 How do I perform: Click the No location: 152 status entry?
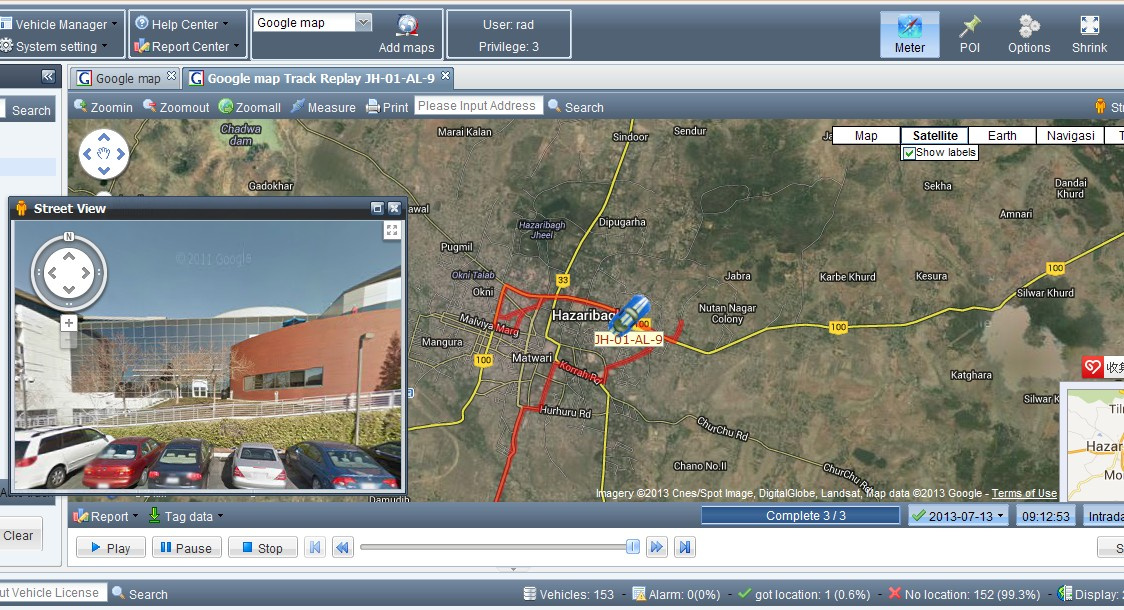pos(964,594)
